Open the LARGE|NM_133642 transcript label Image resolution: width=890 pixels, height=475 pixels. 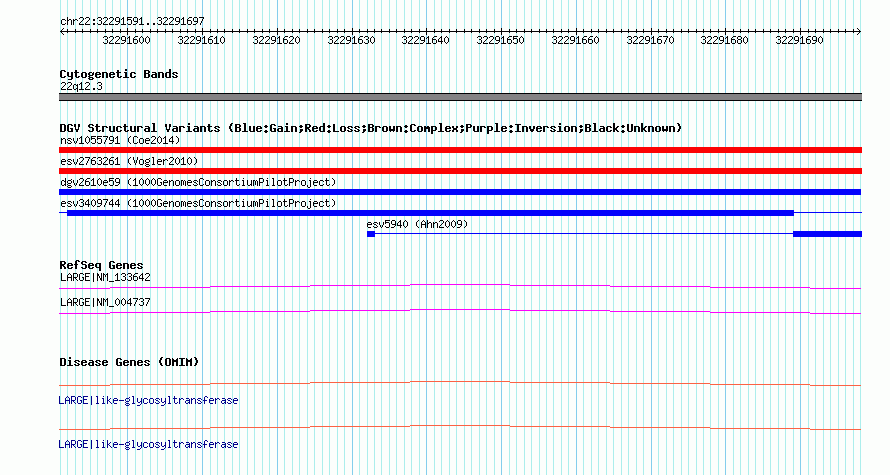click(x=105, y=278)
